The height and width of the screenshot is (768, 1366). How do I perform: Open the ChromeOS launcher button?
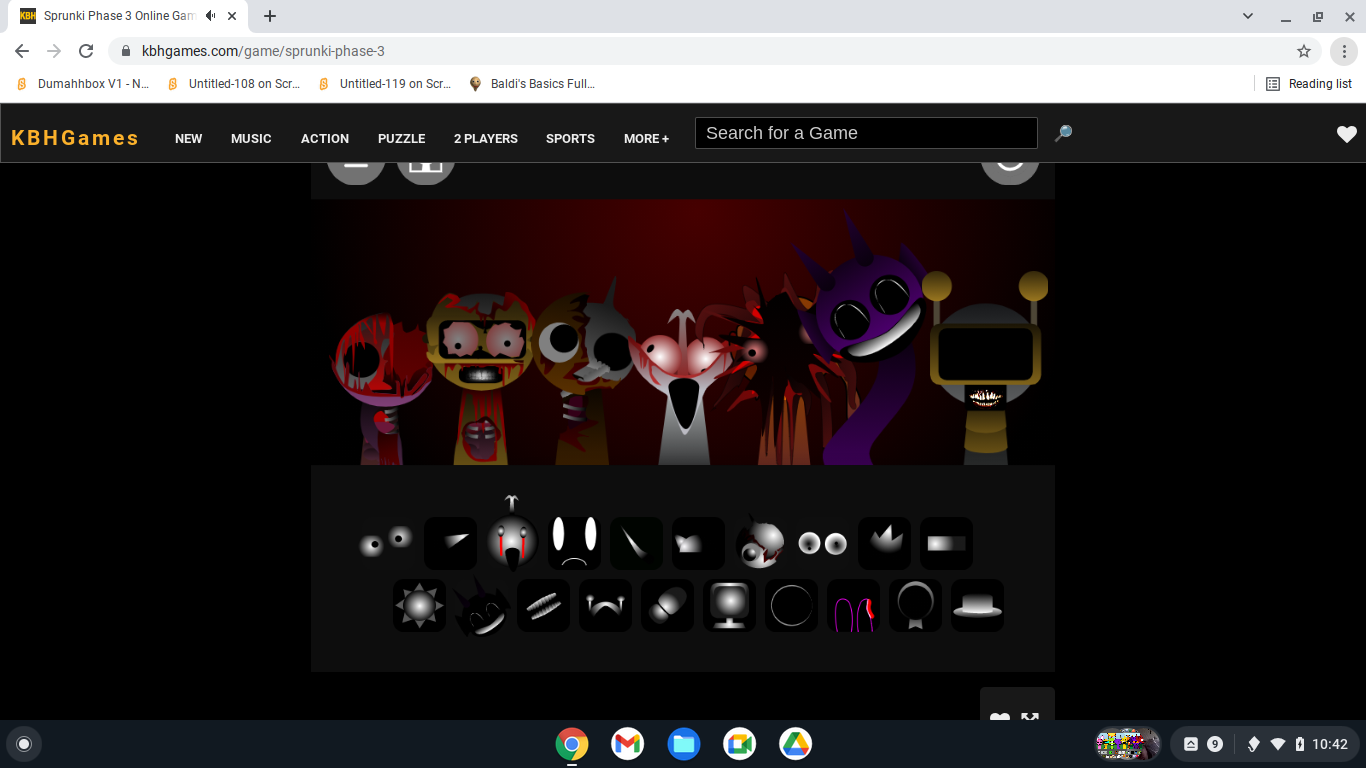pyautogui.click(x=24, y=744)
